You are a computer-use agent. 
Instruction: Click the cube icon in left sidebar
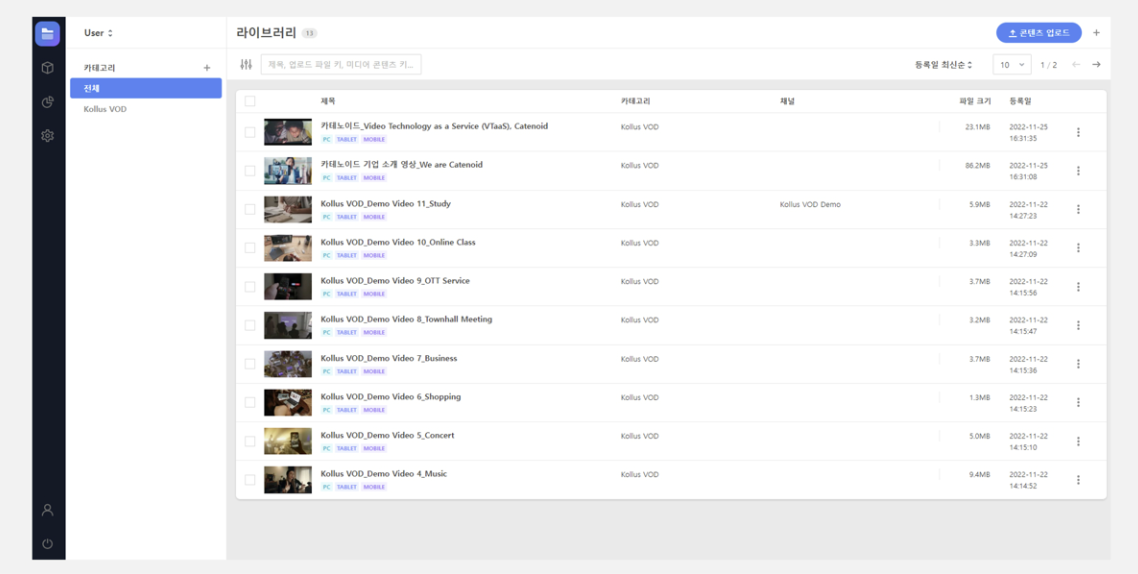pyautogui.click(x=47, y=68)
